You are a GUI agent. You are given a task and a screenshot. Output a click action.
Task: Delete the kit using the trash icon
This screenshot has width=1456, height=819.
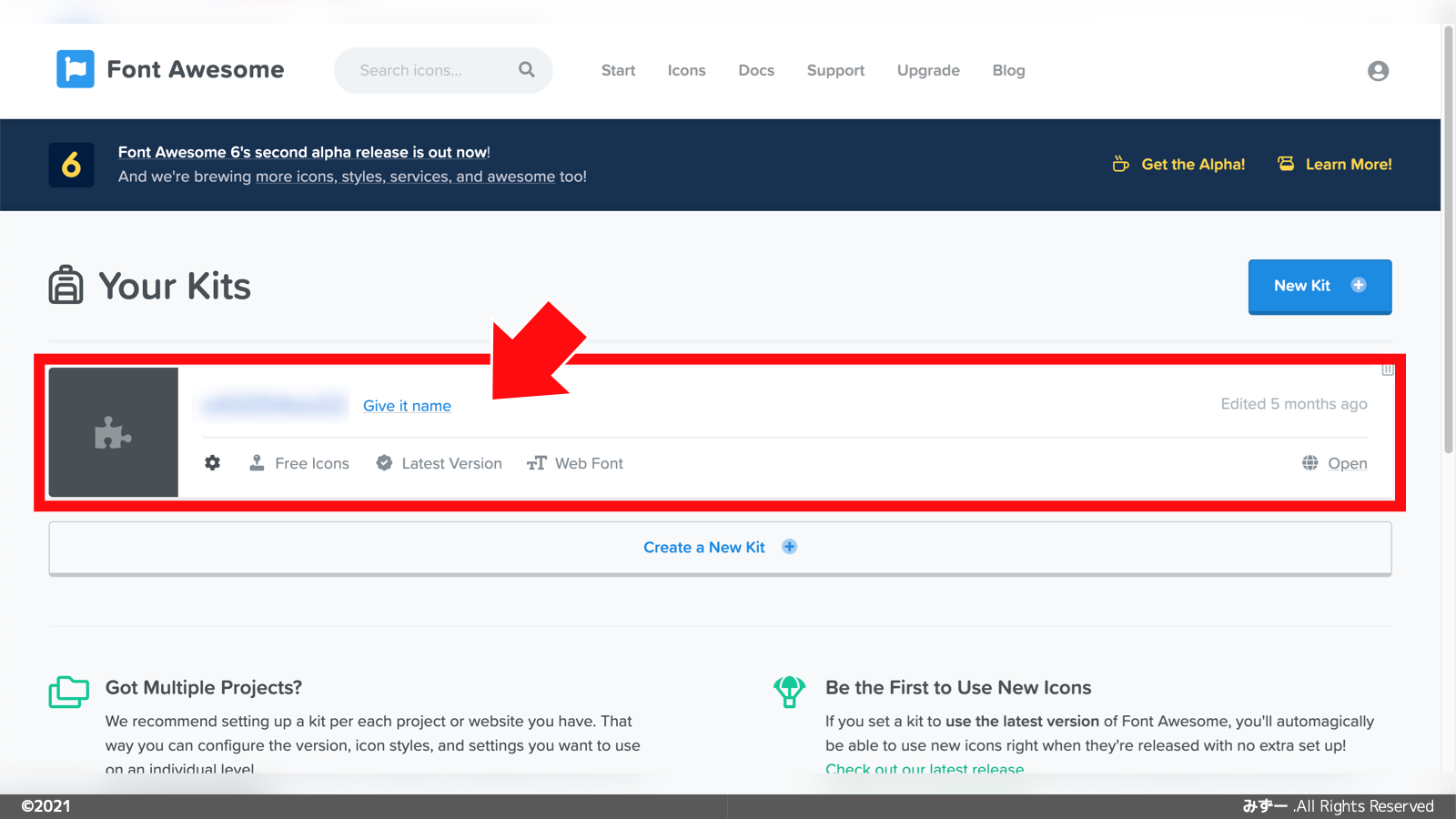(x=1388, y=369)
